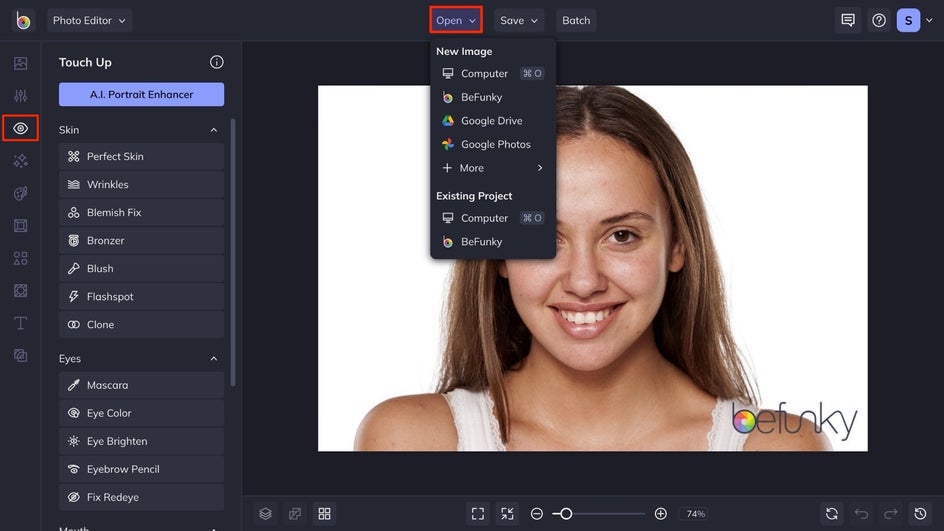Expand the Save dropdown menu
Image resolution: width=944 pixels, height=531 pixels.
[x=518, y=20]
